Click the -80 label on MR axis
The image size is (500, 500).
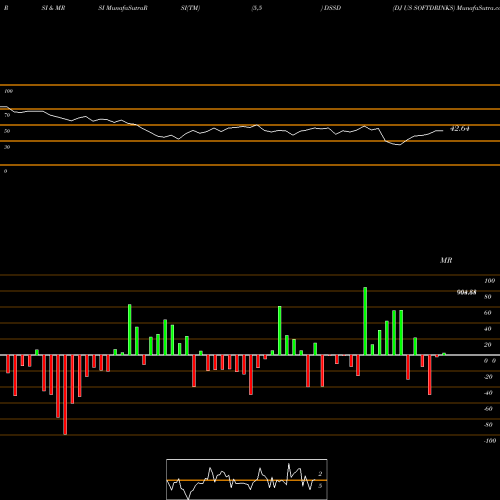point(488,425)
